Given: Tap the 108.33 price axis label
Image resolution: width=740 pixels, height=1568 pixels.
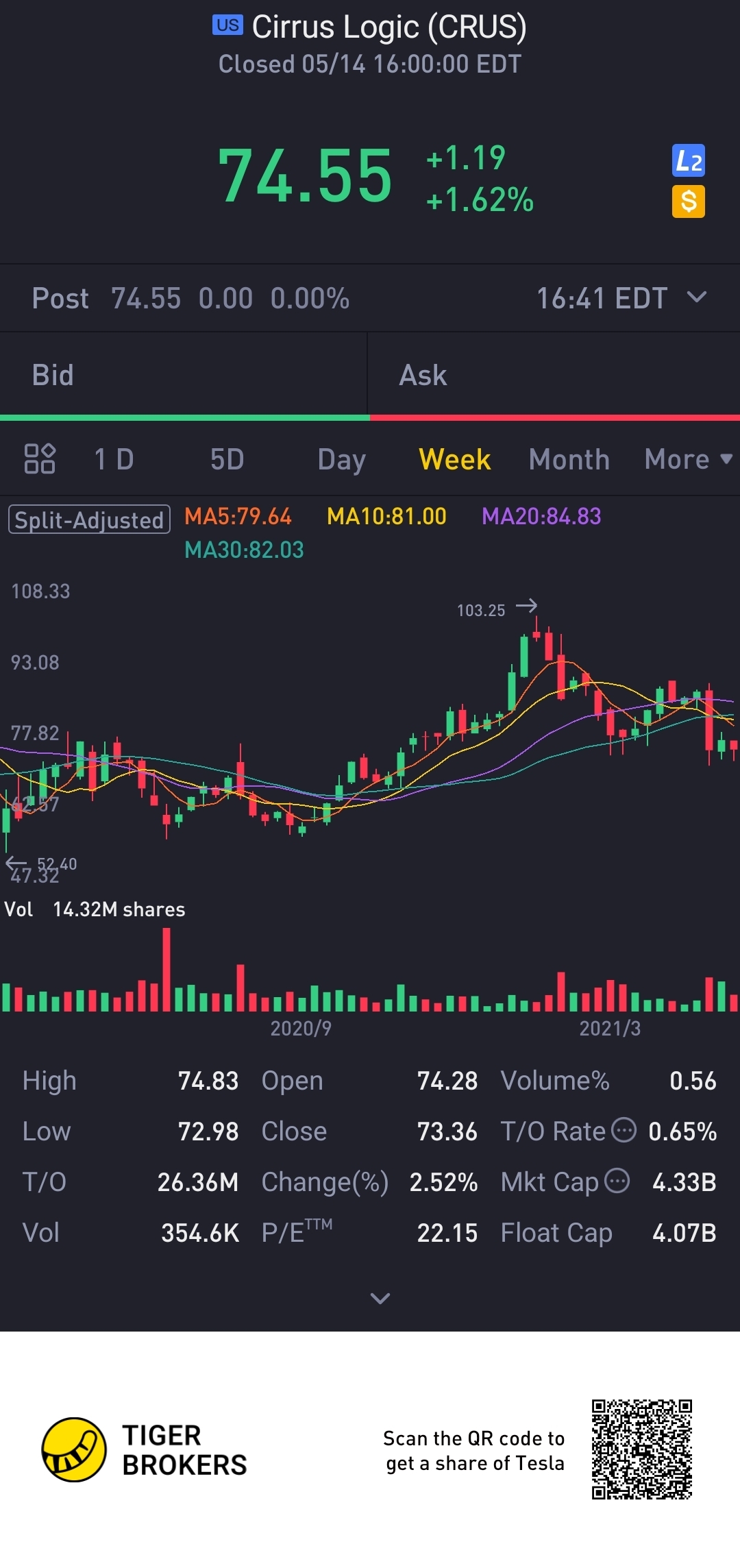Looking at the screenshot, I should pos(40,591).
